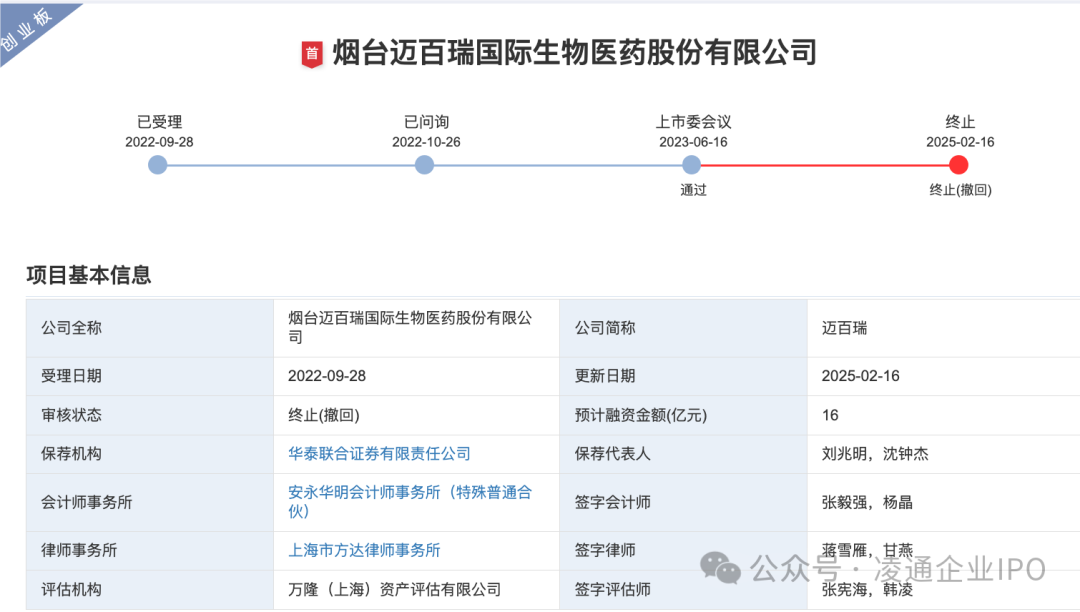Click the 迈百瑞 short name value

point(844,328)
